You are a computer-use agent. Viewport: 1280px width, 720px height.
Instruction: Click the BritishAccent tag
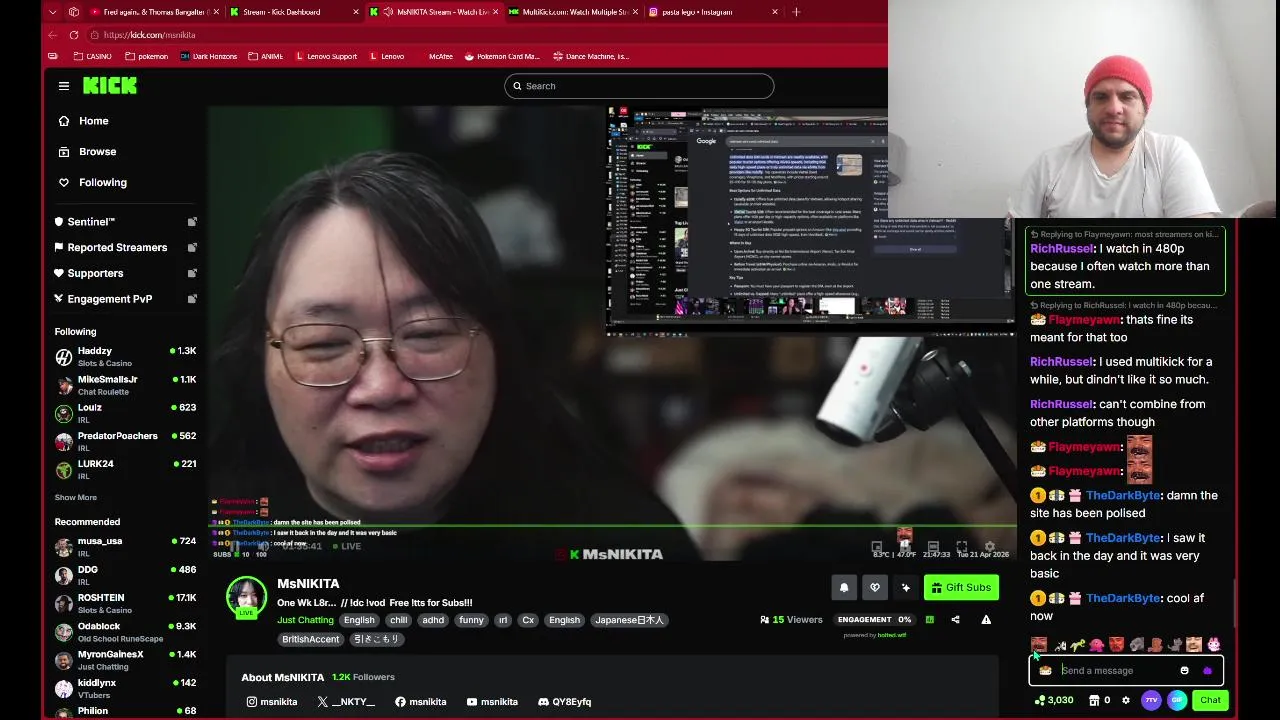click(x=310, y=639)
